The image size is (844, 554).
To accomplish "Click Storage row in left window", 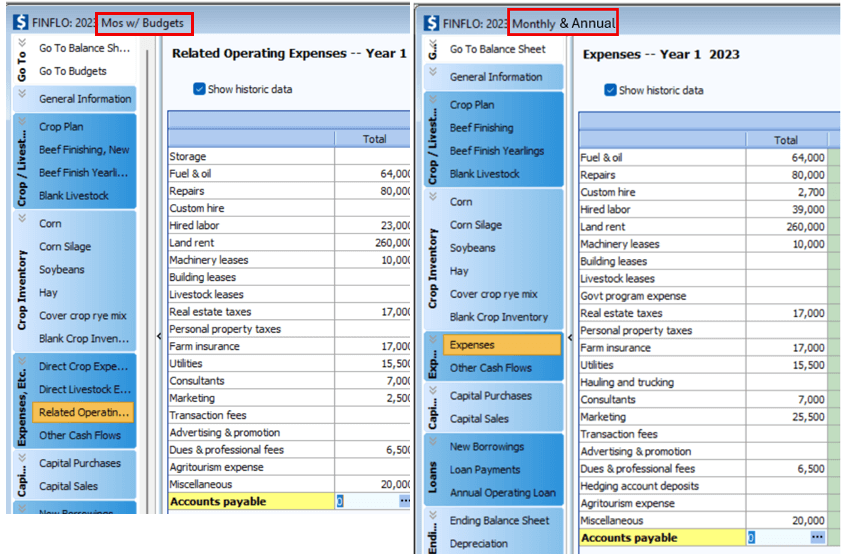I will [289, 156].
